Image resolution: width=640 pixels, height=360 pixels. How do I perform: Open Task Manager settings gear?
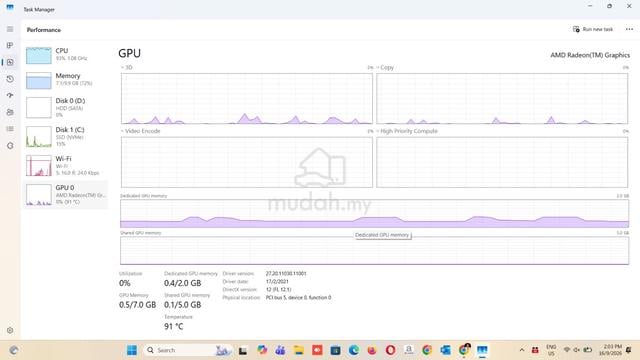point(10,330)
